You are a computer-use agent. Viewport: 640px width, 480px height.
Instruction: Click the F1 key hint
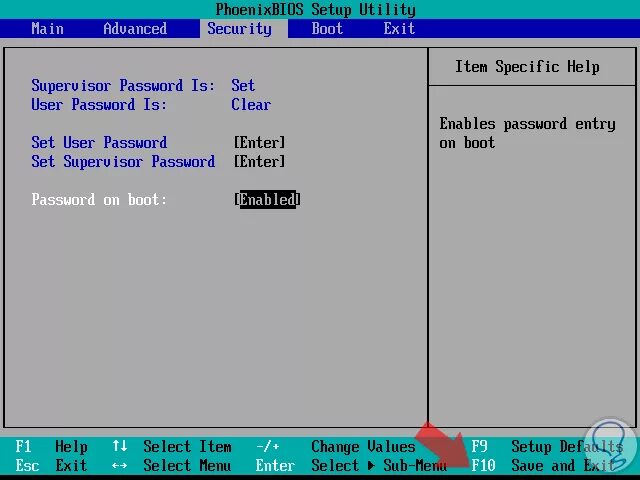point(23,447)
